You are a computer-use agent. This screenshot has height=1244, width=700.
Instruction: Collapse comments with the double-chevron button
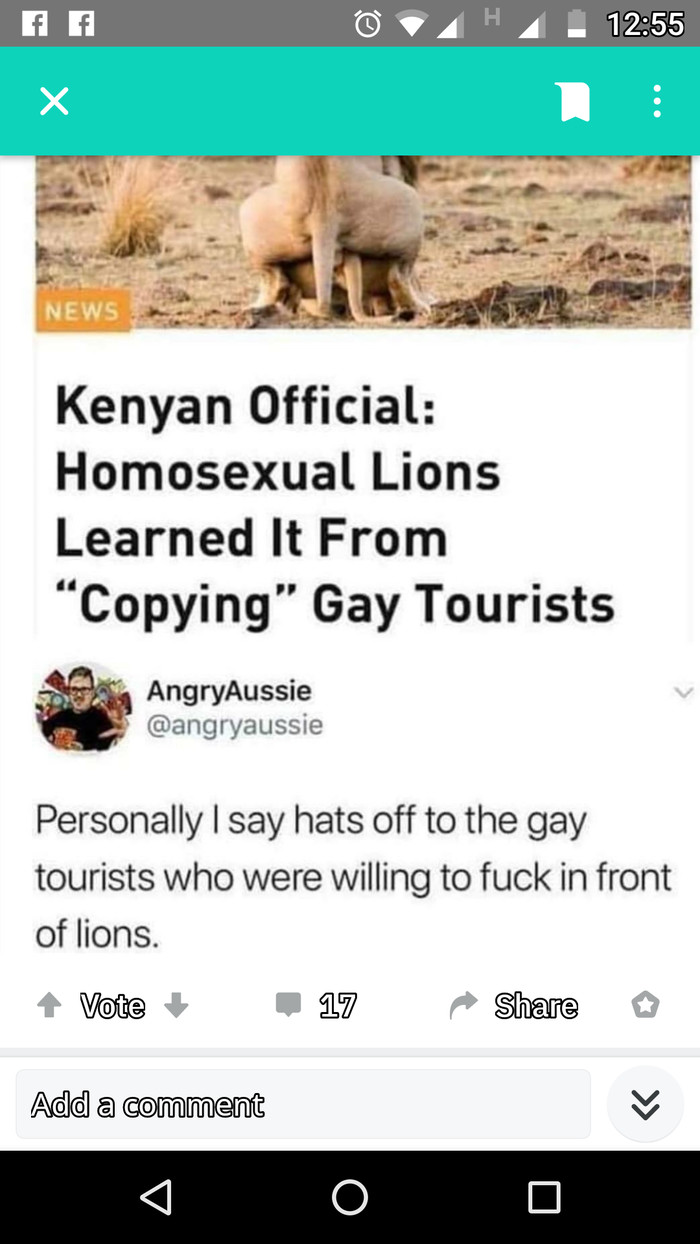coord(645,1104)
